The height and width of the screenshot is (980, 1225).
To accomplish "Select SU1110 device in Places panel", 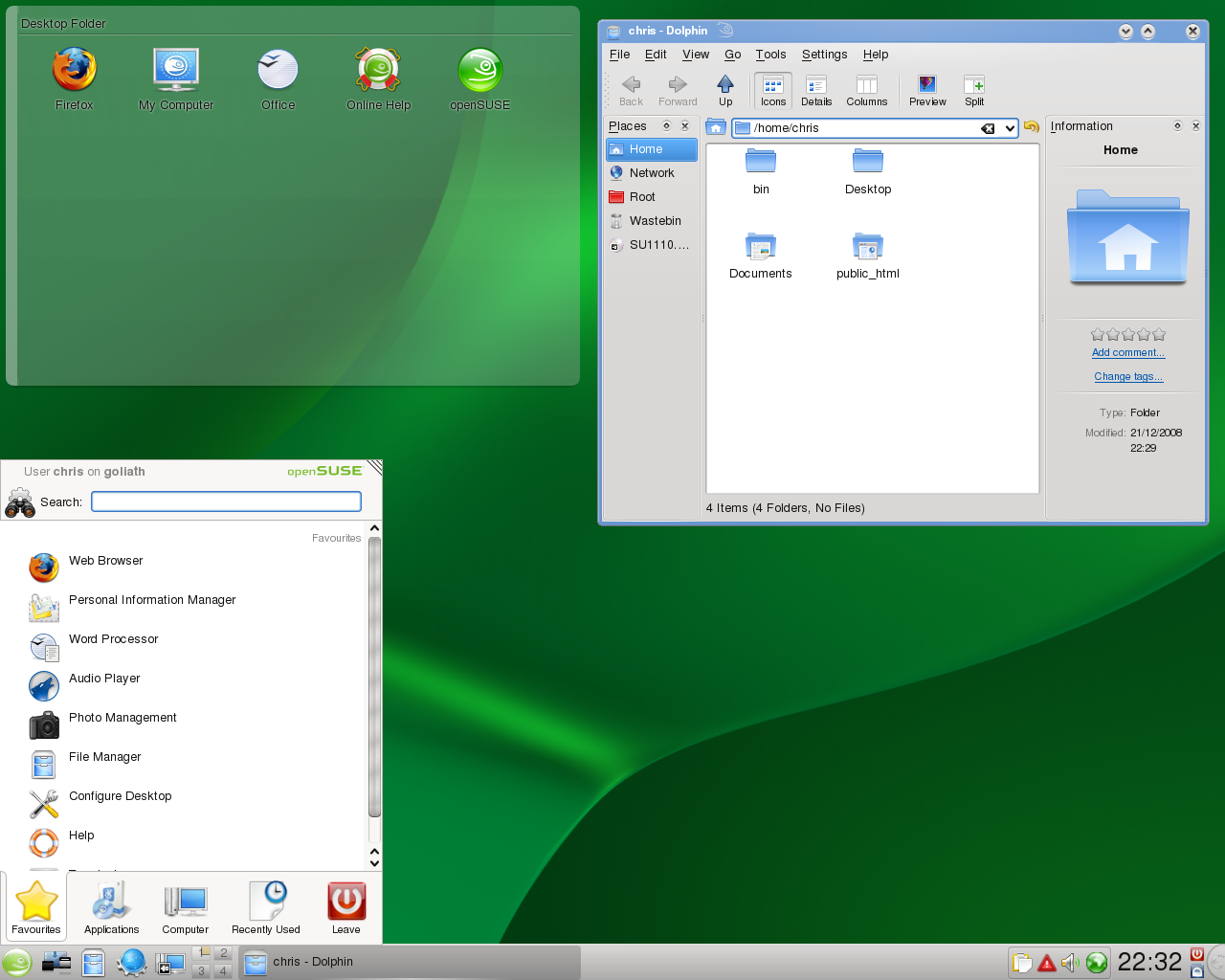I will click(652, 245).
